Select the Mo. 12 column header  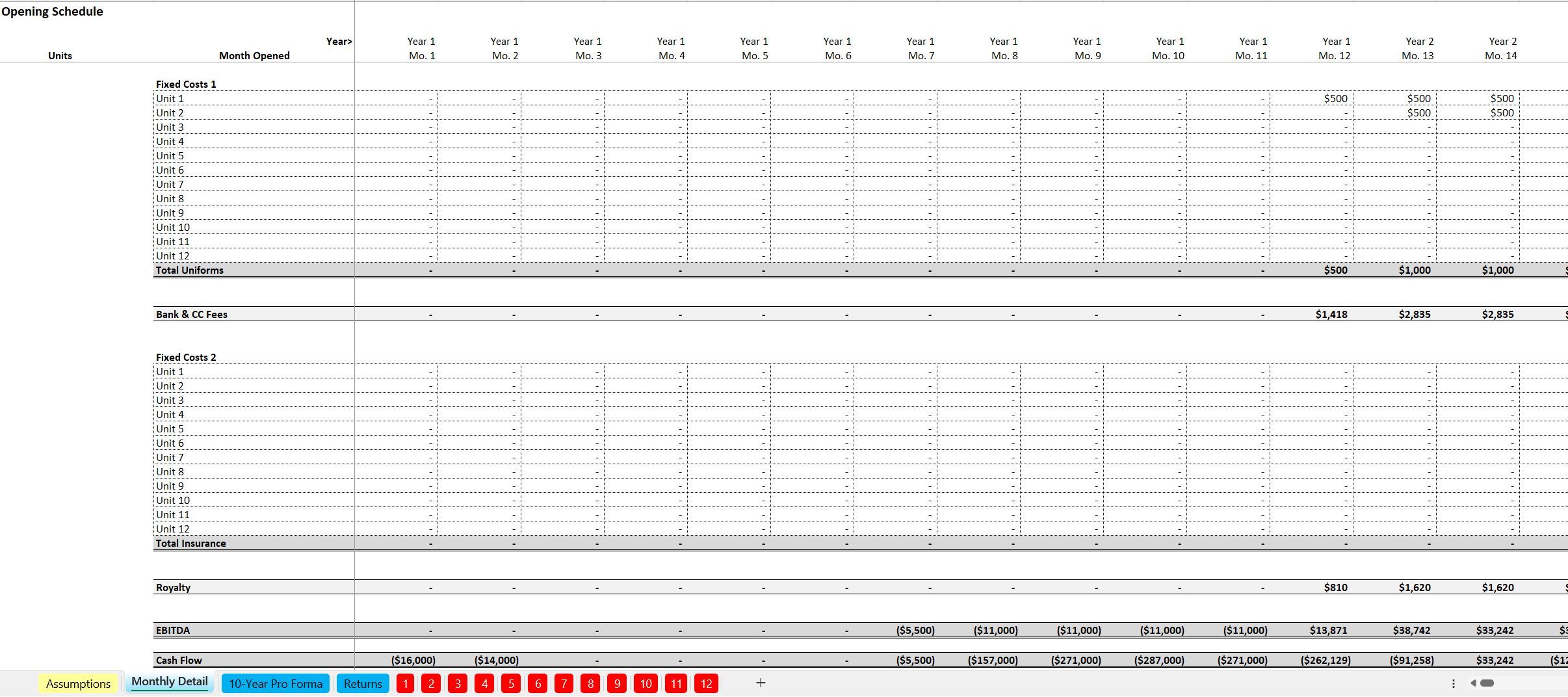pos(1335,55)
